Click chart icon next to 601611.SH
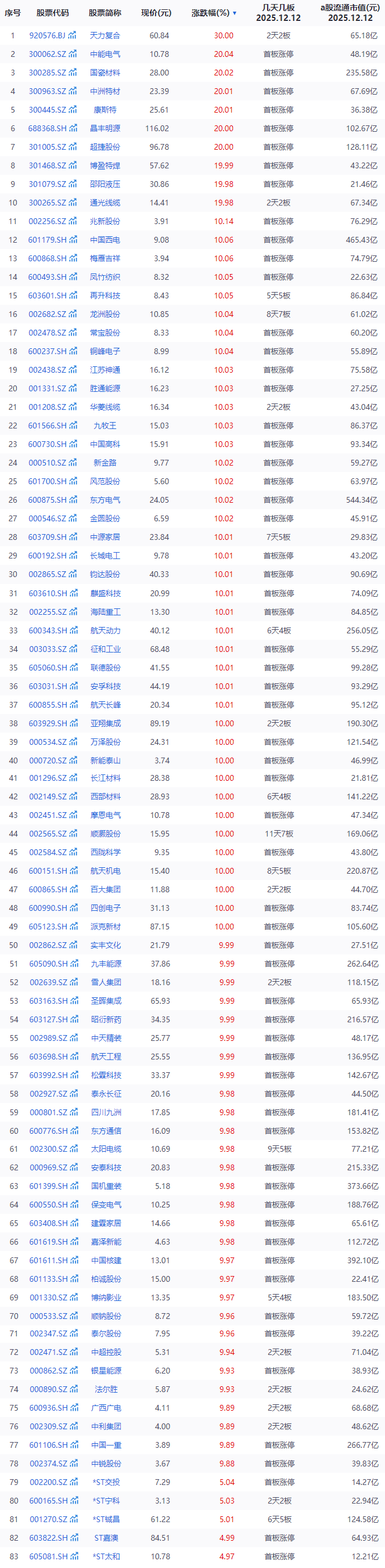This screenshot has height=1568, width=385. [x=74, y=1260]
